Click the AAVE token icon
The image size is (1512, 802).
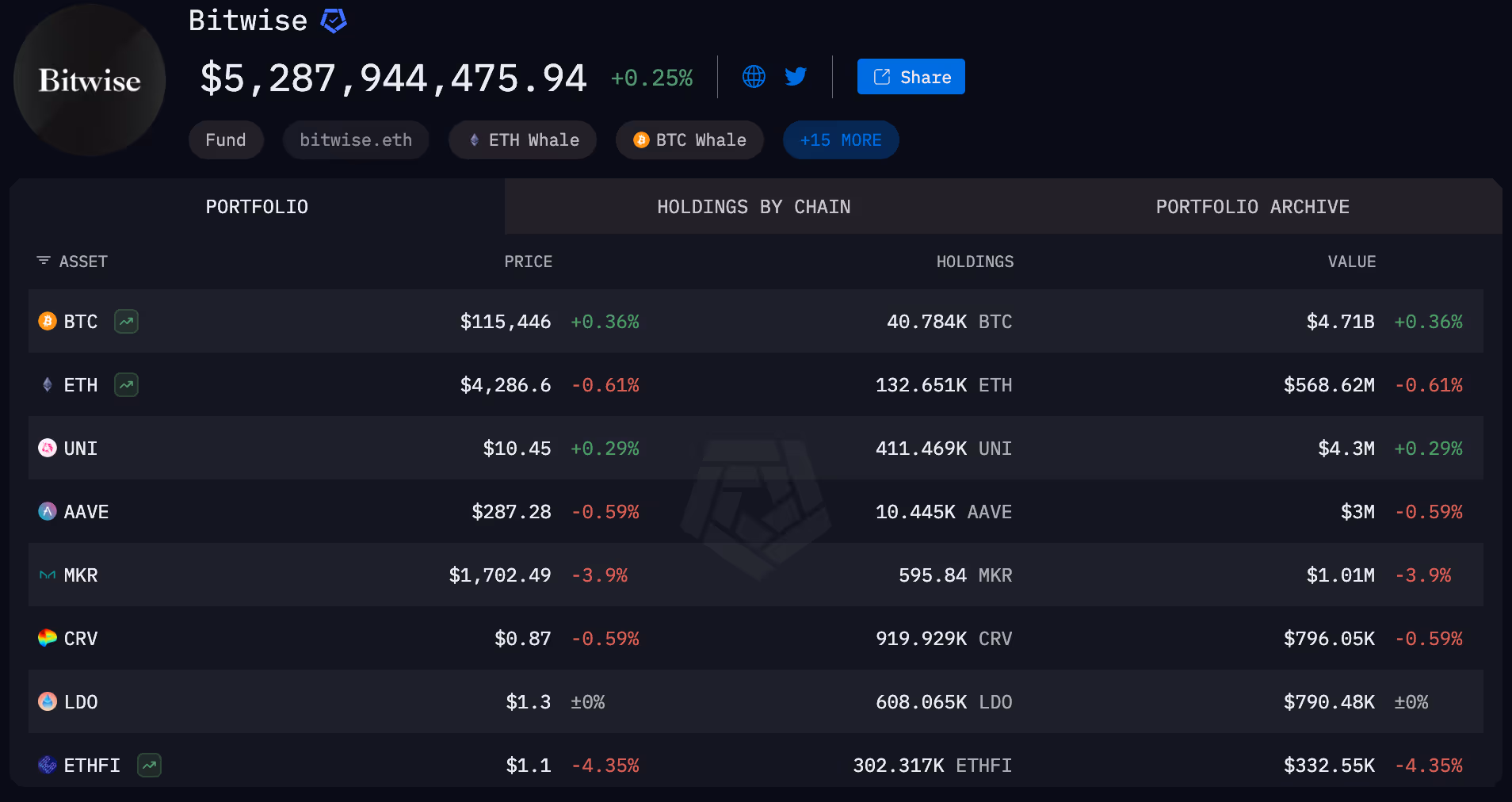click(x=48, y=511)
